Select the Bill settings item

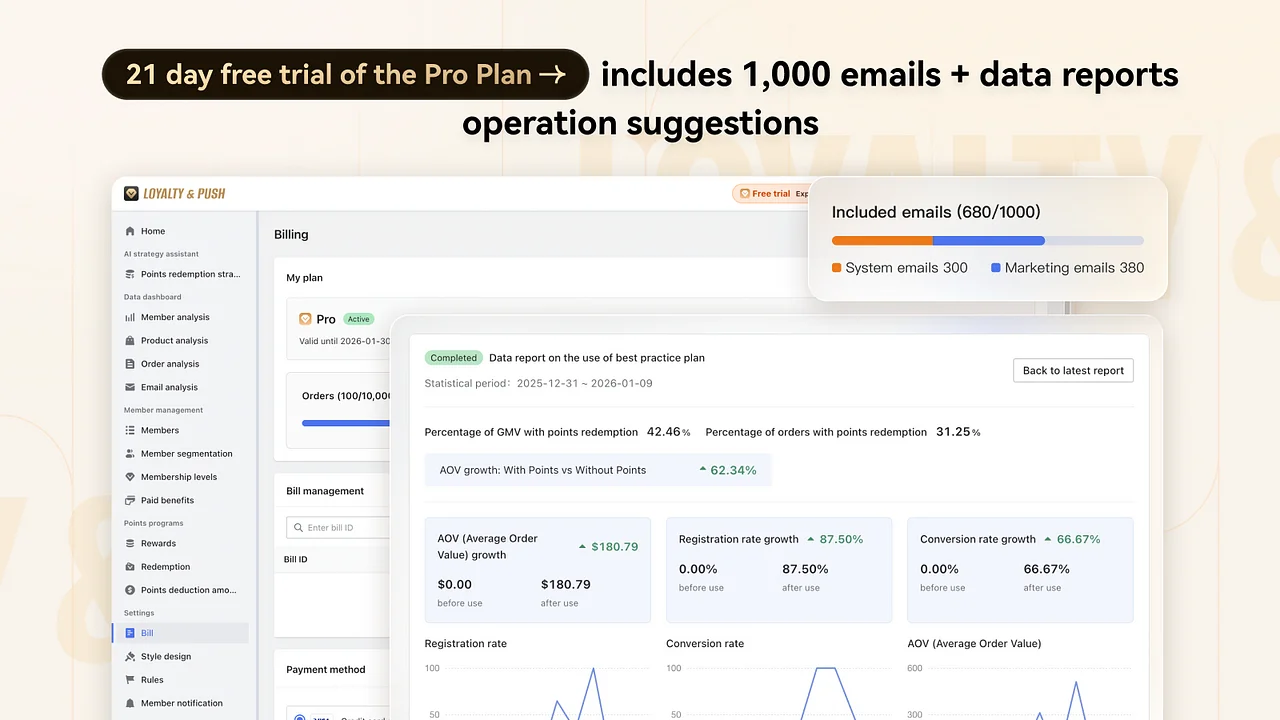pos(147,633)
